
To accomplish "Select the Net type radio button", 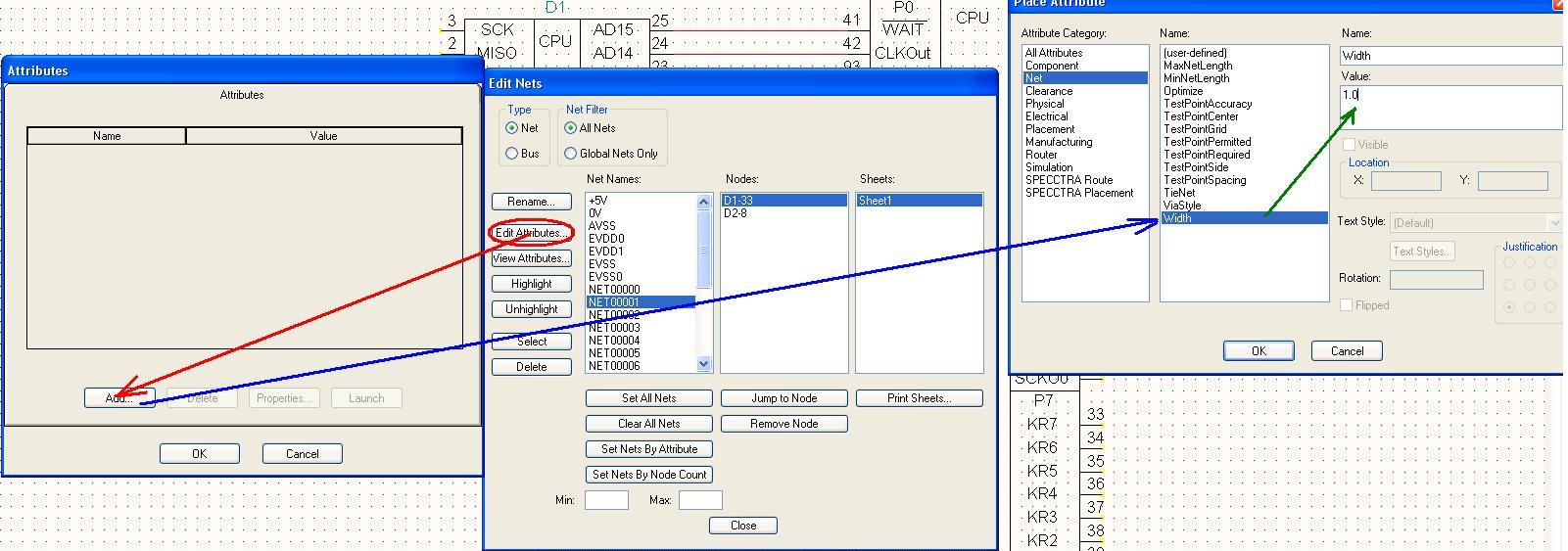I will 511,128.
